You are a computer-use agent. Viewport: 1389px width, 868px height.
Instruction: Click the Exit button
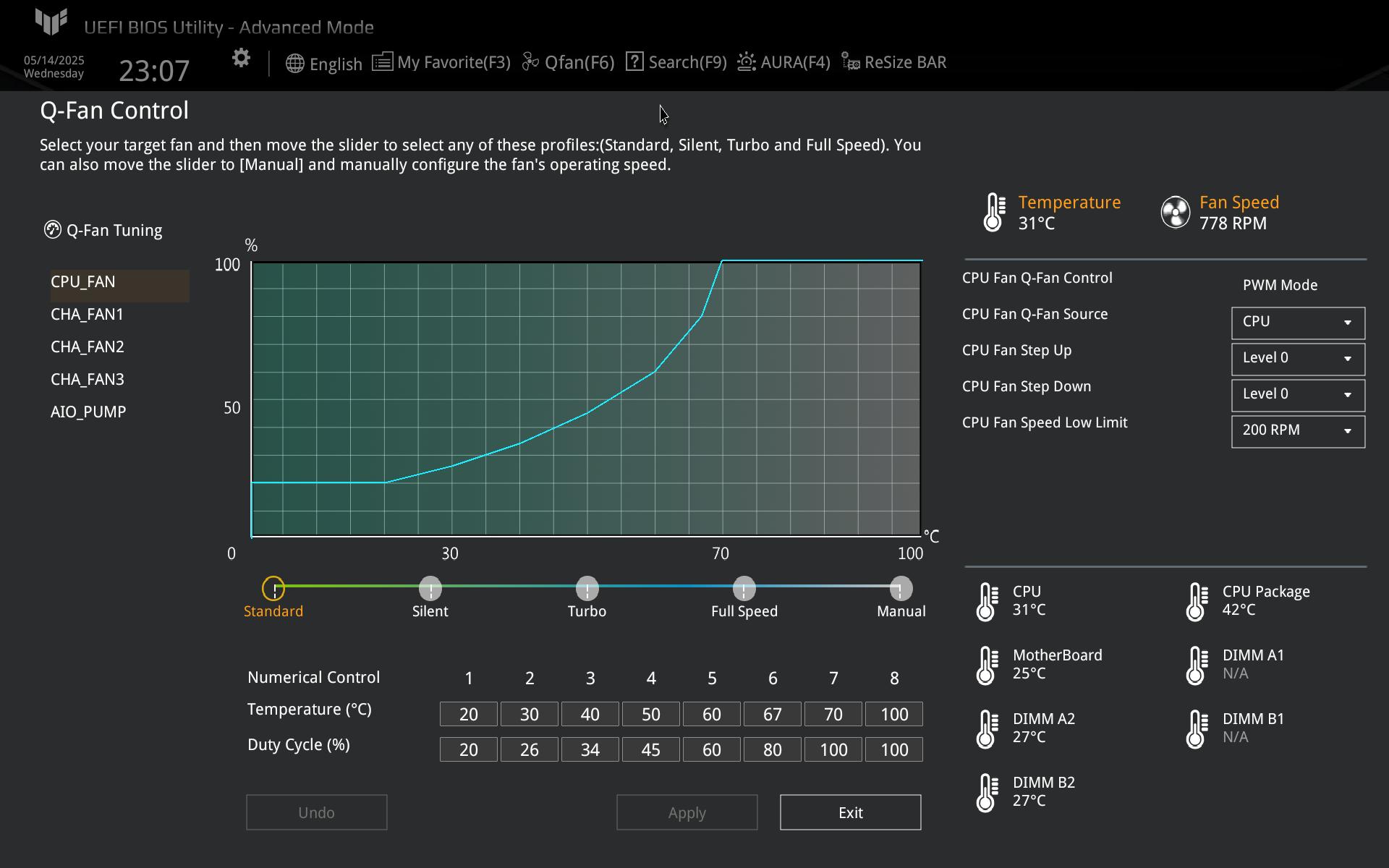pyautogui.click(x=850, y=812)
